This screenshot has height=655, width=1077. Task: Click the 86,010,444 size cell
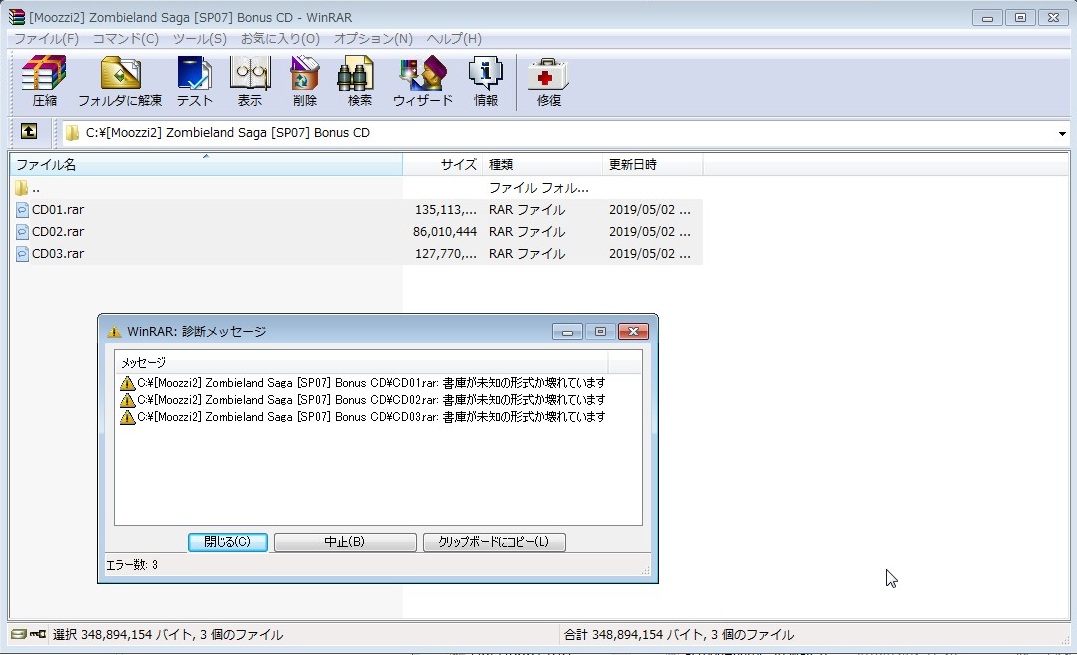[444, 231]
